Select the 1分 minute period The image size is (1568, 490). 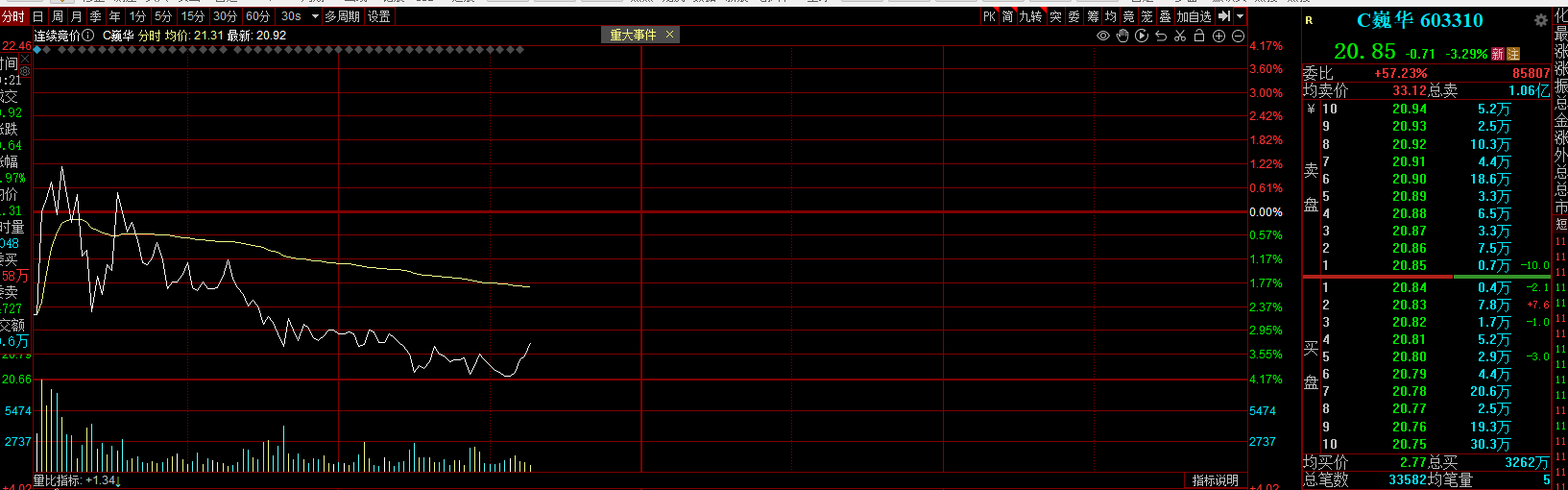click(x=138, y=16)
